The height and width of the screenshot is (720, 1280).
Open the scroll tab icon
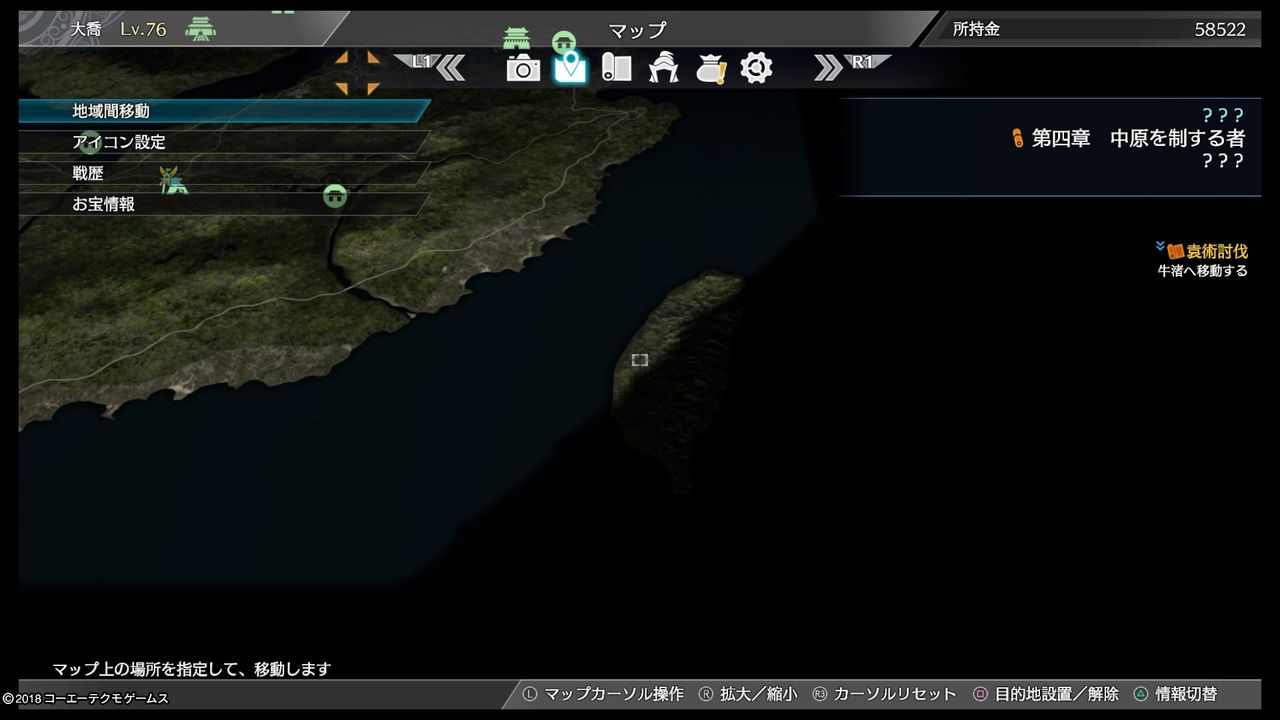(616, 67)
